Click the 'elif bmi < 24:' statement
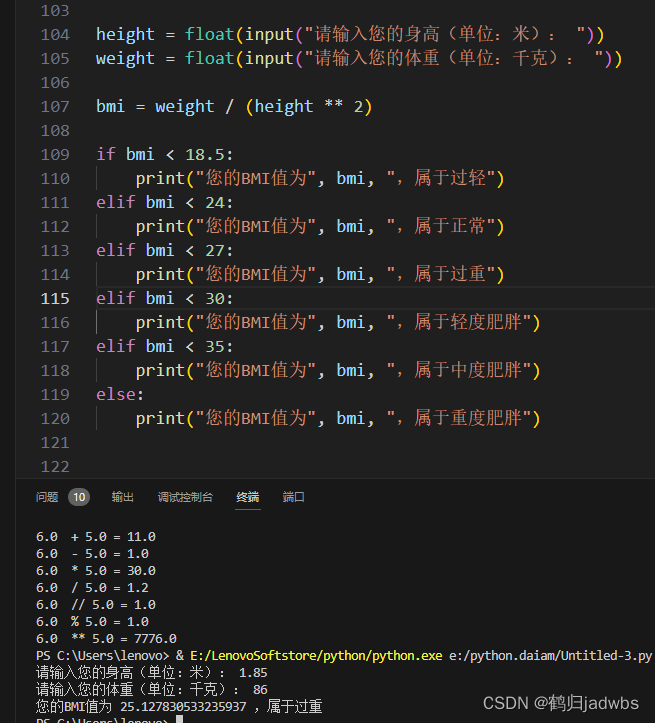Viewport: 655px width, 723px height. 165,202
